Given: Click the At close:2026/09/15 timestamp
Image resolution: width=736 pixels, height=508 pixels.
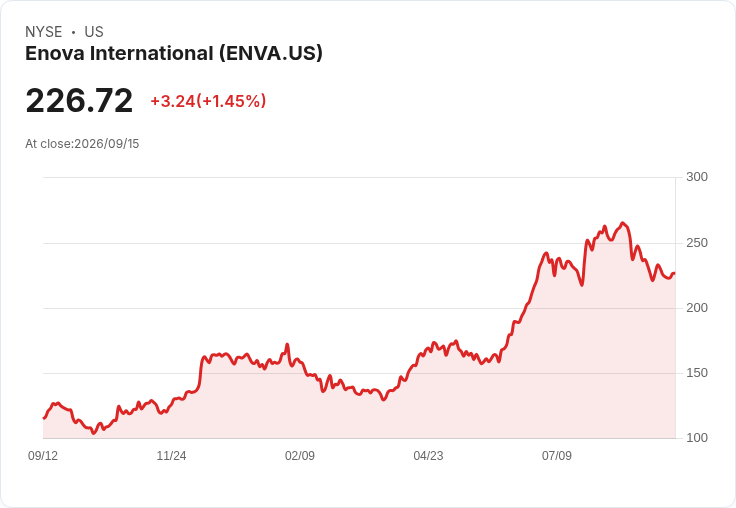Looking at the screenshot, I should click(x=82, y=144).
